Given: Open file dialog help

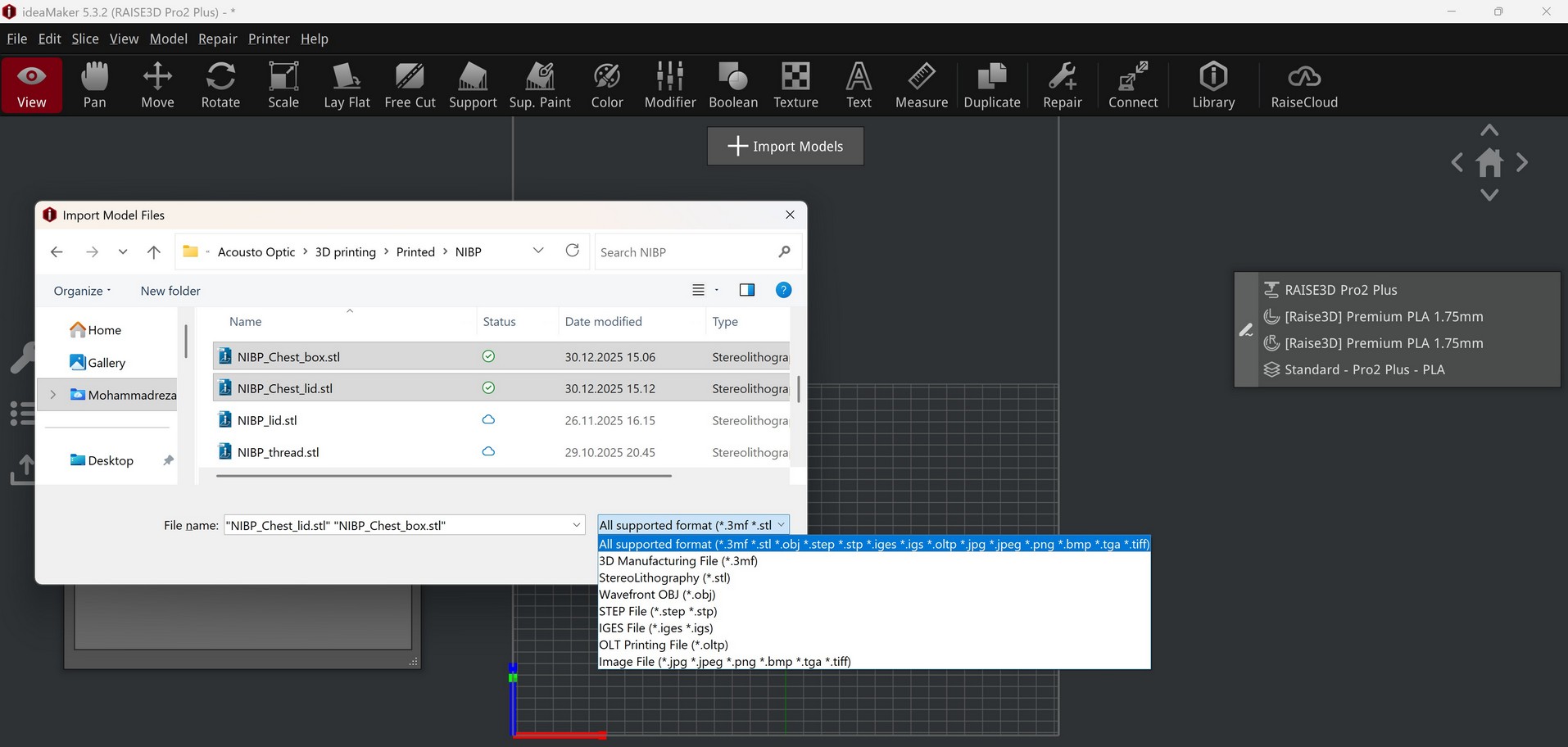Looking at the screenshot, I should tap(783, 290).
